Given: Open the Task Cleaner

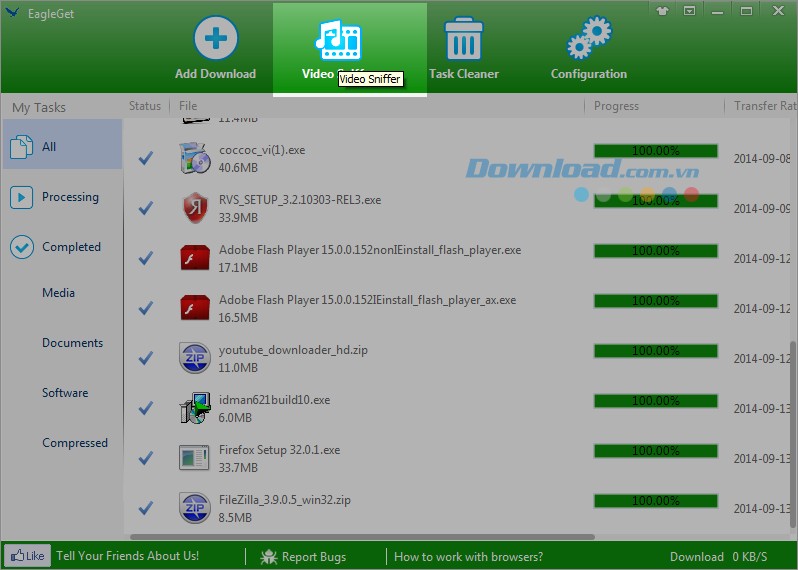Looking at the screenshot, I should [x=463, y=40].
